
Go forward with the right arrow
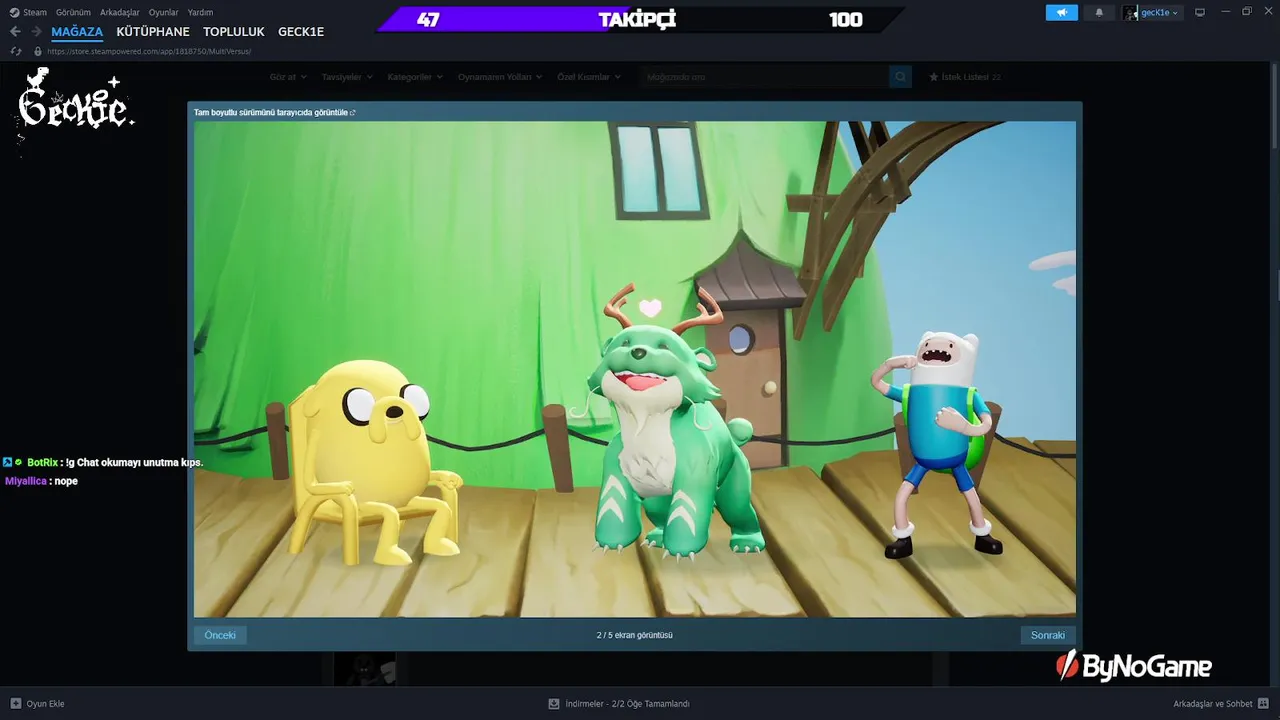[36, 32]
